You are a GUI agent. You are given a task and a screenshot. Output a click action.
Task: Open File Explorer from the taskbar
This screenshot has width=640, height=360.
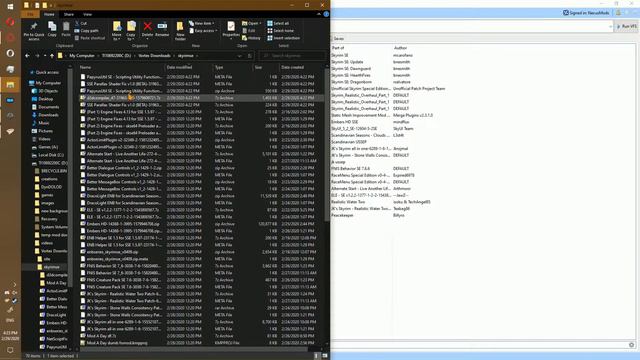[10, 85]
